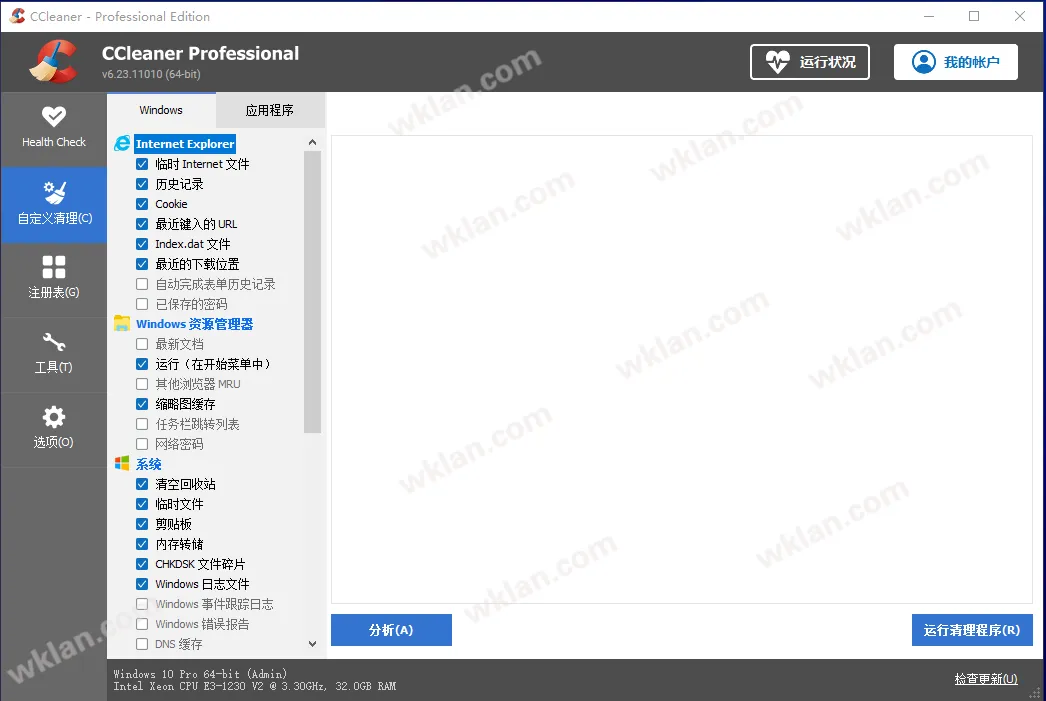
Task: Click the version text v6.23.11010 (64-bit)
Action: tap(151, 74)
